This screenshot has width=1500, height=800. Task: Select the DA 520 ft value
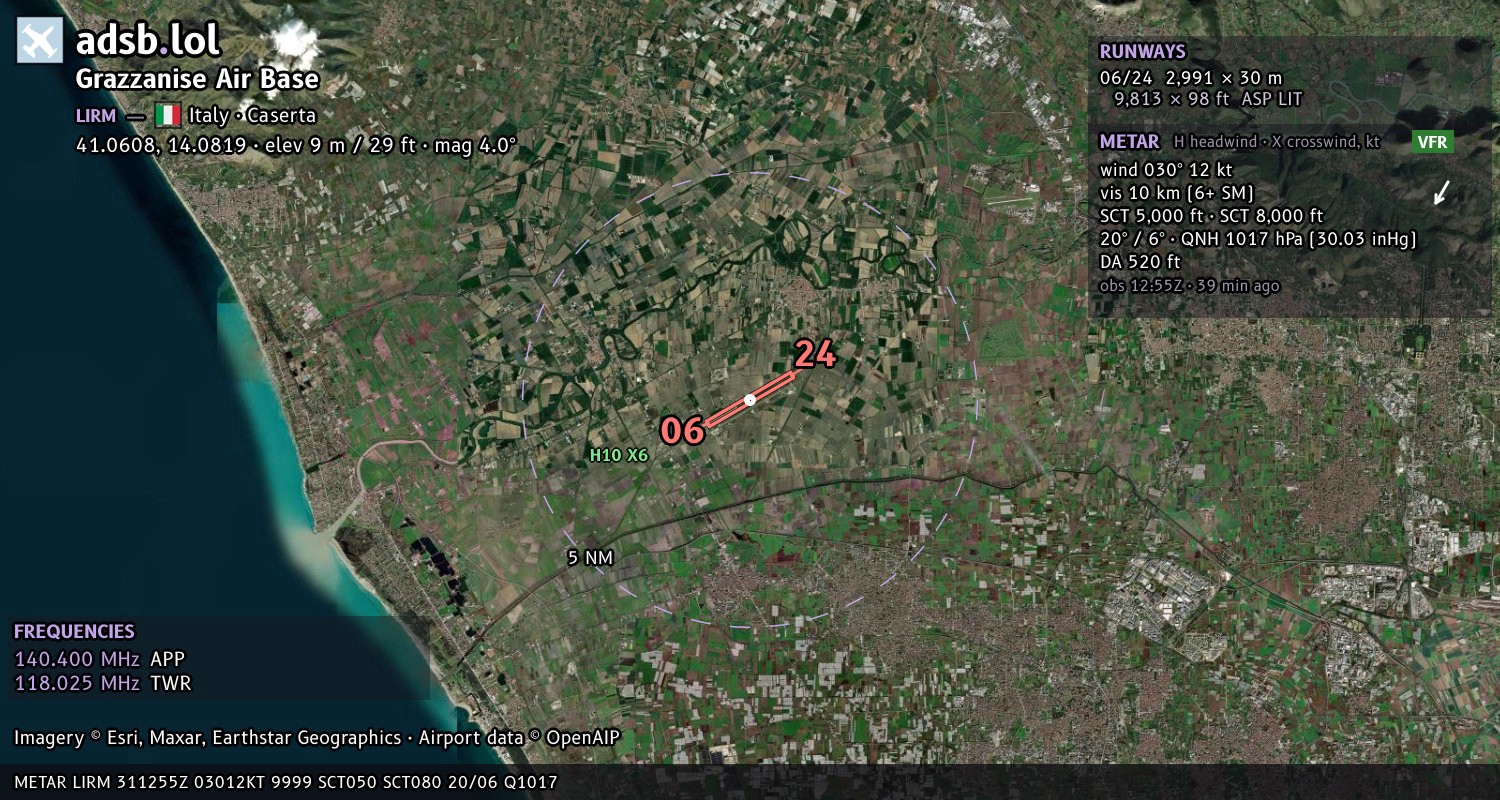[1140, 262]
